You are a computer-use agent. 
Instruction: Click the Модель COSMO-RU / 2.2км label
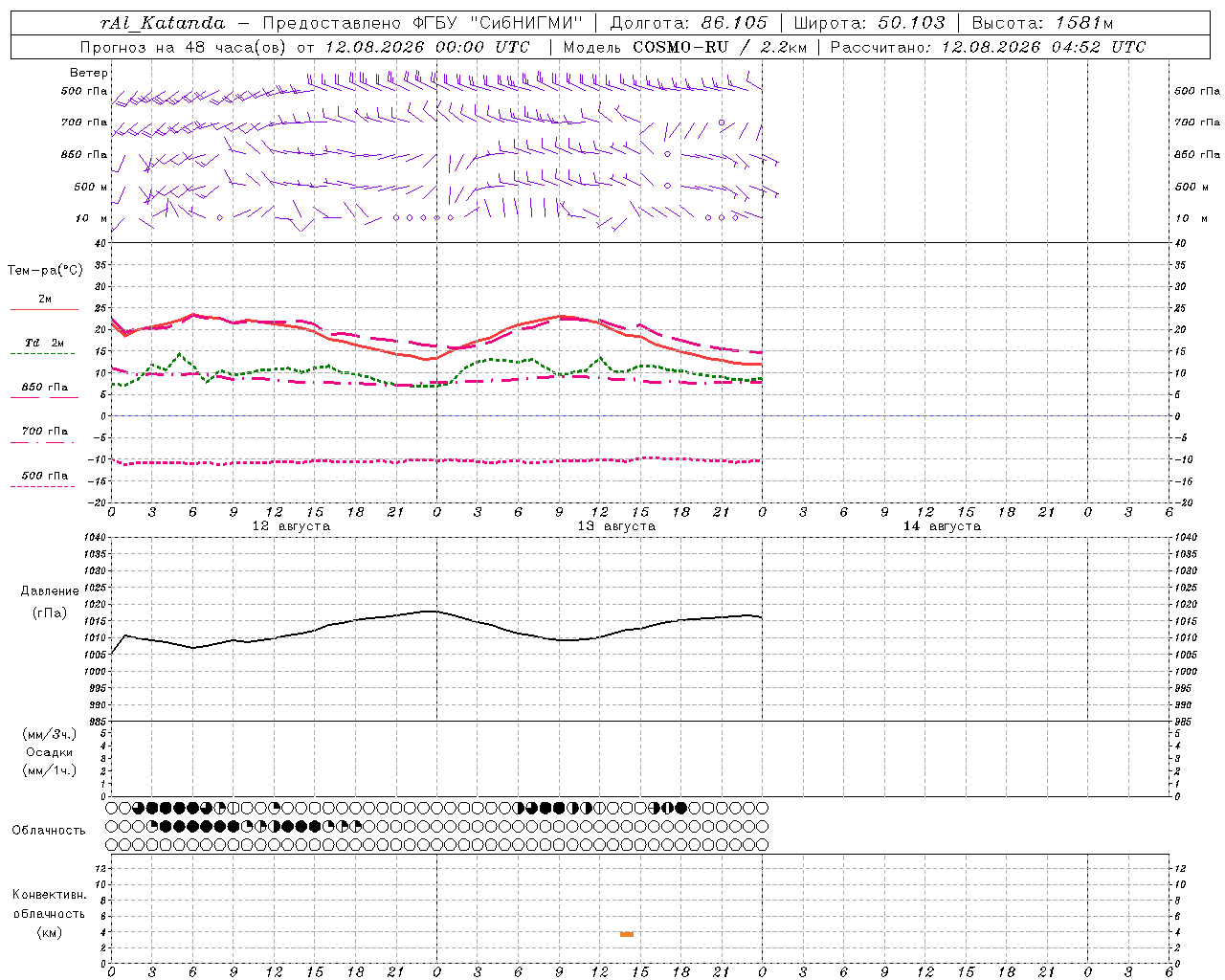[684, 47]
